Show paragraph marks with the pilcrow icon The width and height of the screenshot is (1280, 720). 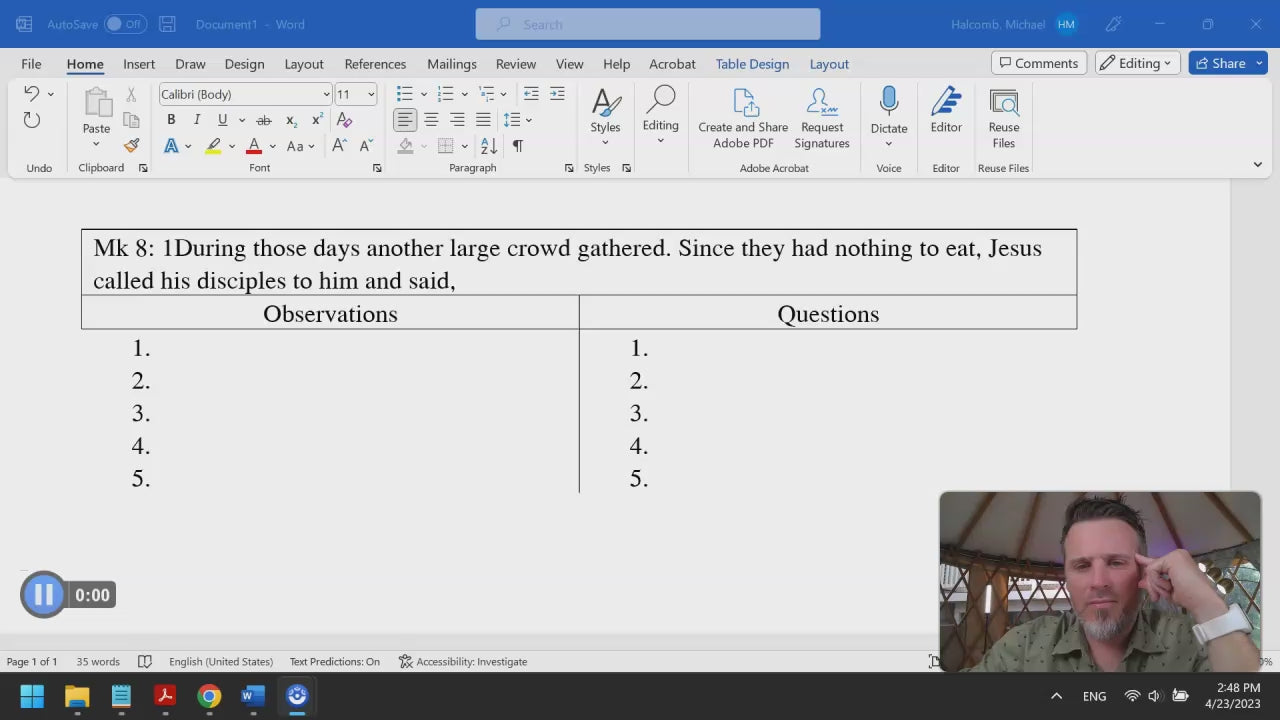coord(518,146)
